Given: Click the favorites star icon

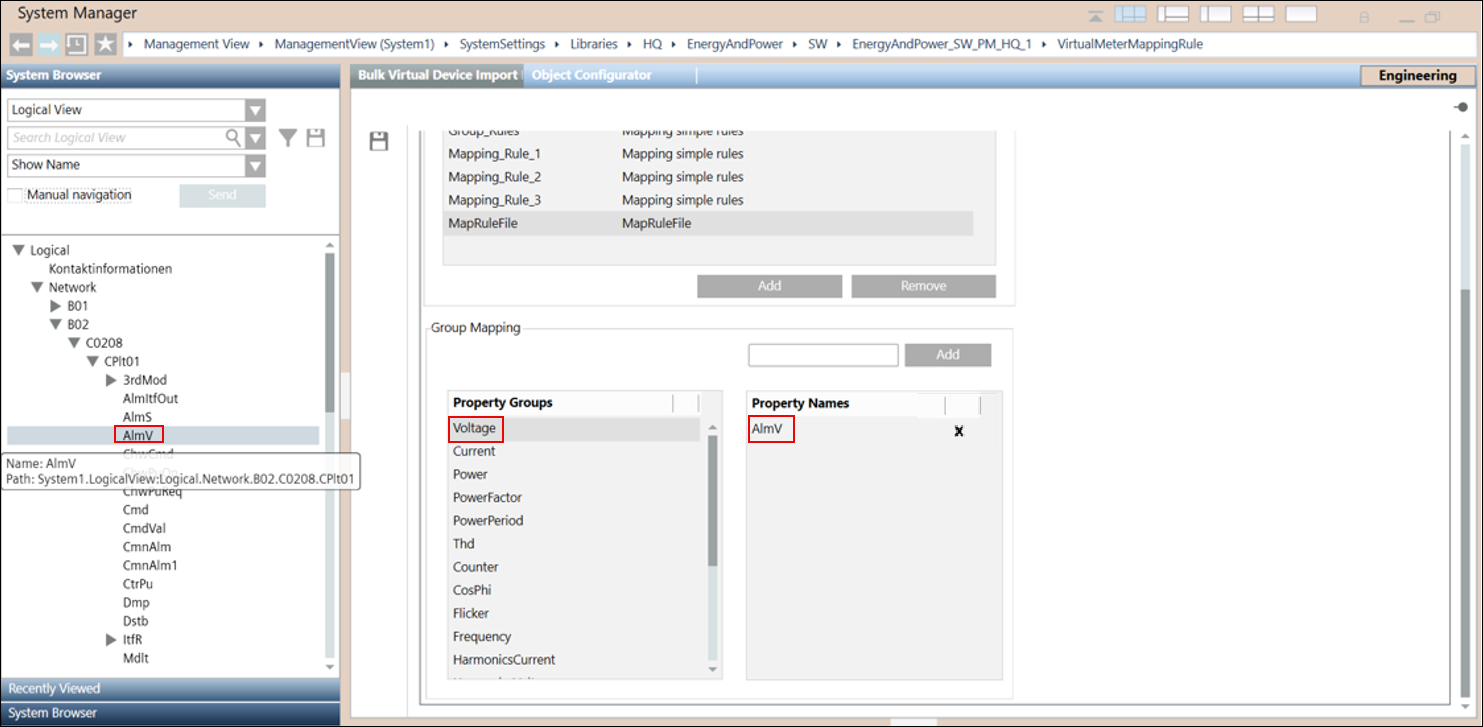Looking at the screenshot, I should pyautogui.click(x=105, y=45).
